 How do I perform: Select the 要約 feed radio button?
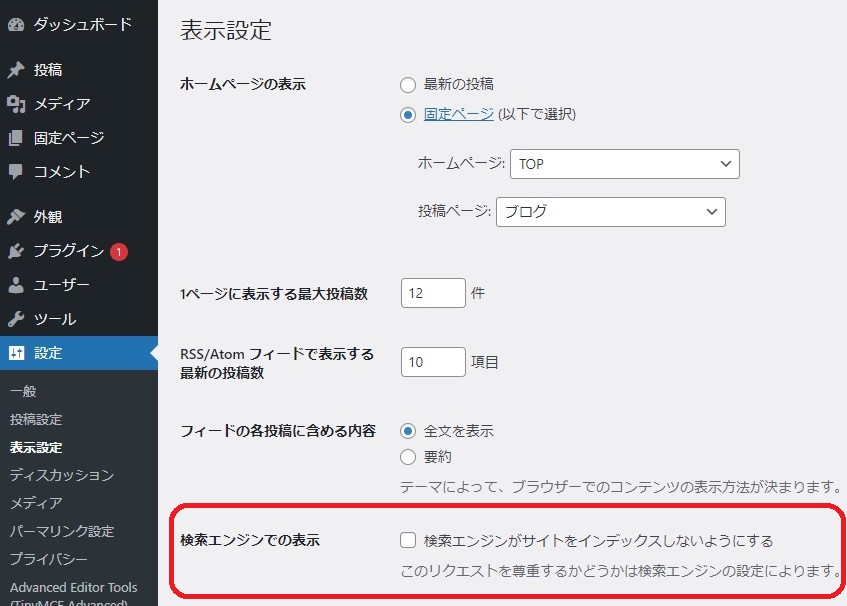pos(408,457)
